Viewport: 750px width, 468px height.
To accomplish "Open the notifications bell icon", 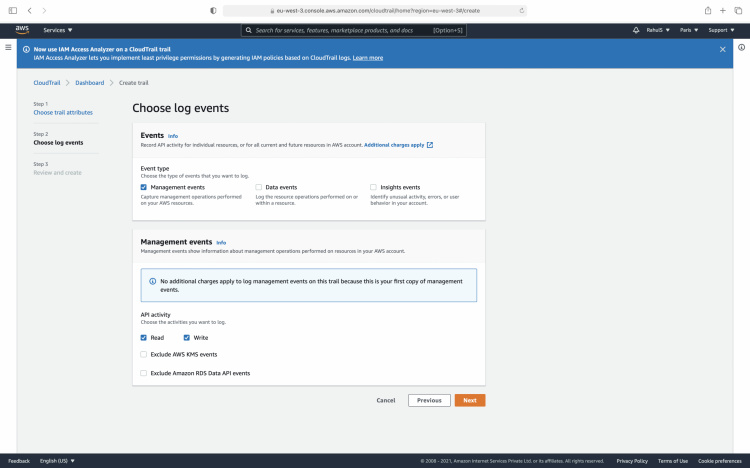I will coord(637,30).
